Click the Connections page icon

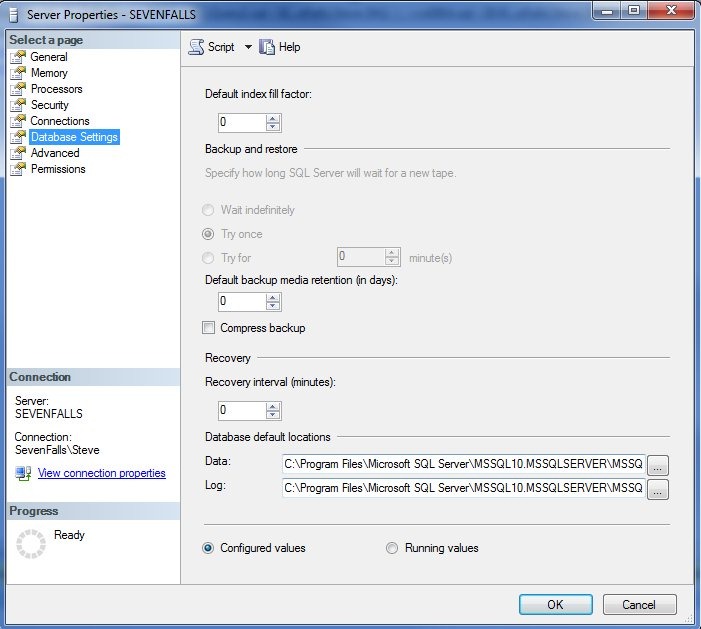point(17,121)
